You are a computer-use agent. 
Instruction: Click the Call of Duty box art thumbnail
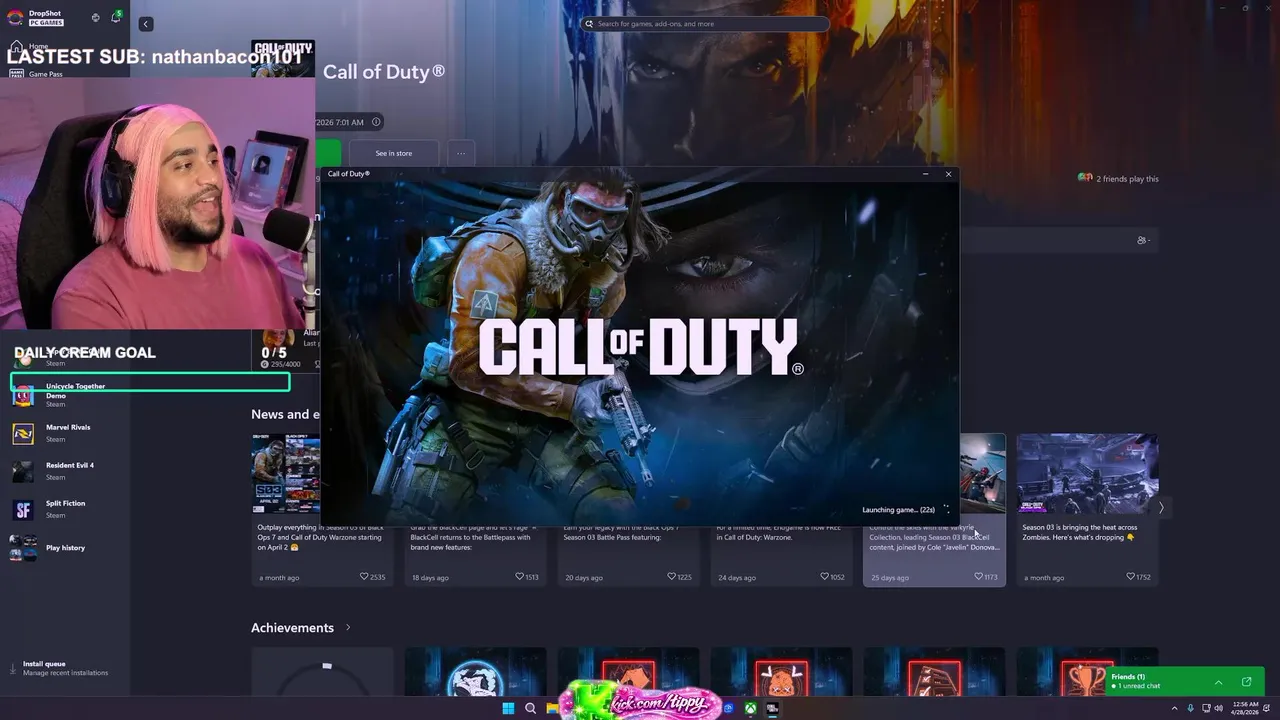pyautogui.click(x=283, y=59)
